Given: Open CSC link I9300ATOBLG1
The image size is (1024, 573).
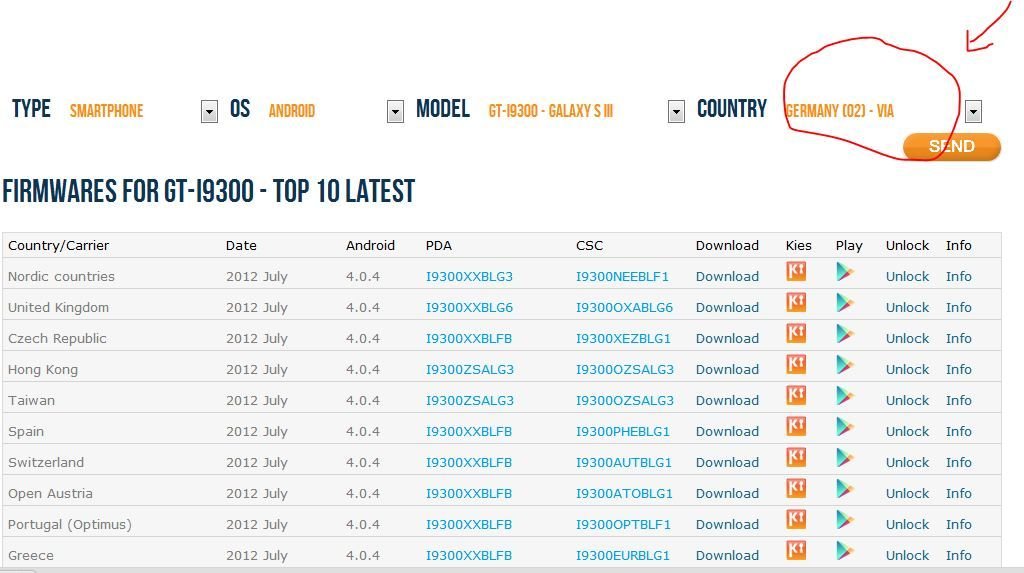Looking at the screenshot, I should (x=624, y=493).
